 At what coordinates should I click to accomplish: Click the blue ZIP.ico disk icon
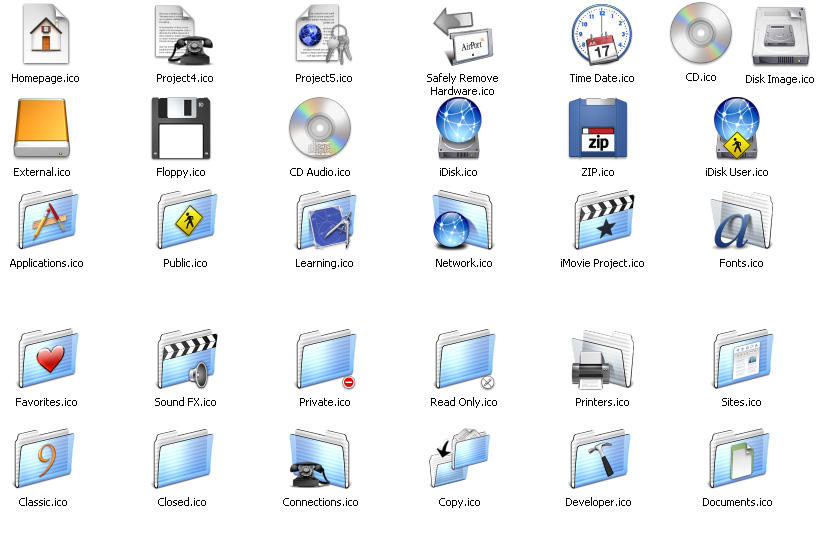598,128
